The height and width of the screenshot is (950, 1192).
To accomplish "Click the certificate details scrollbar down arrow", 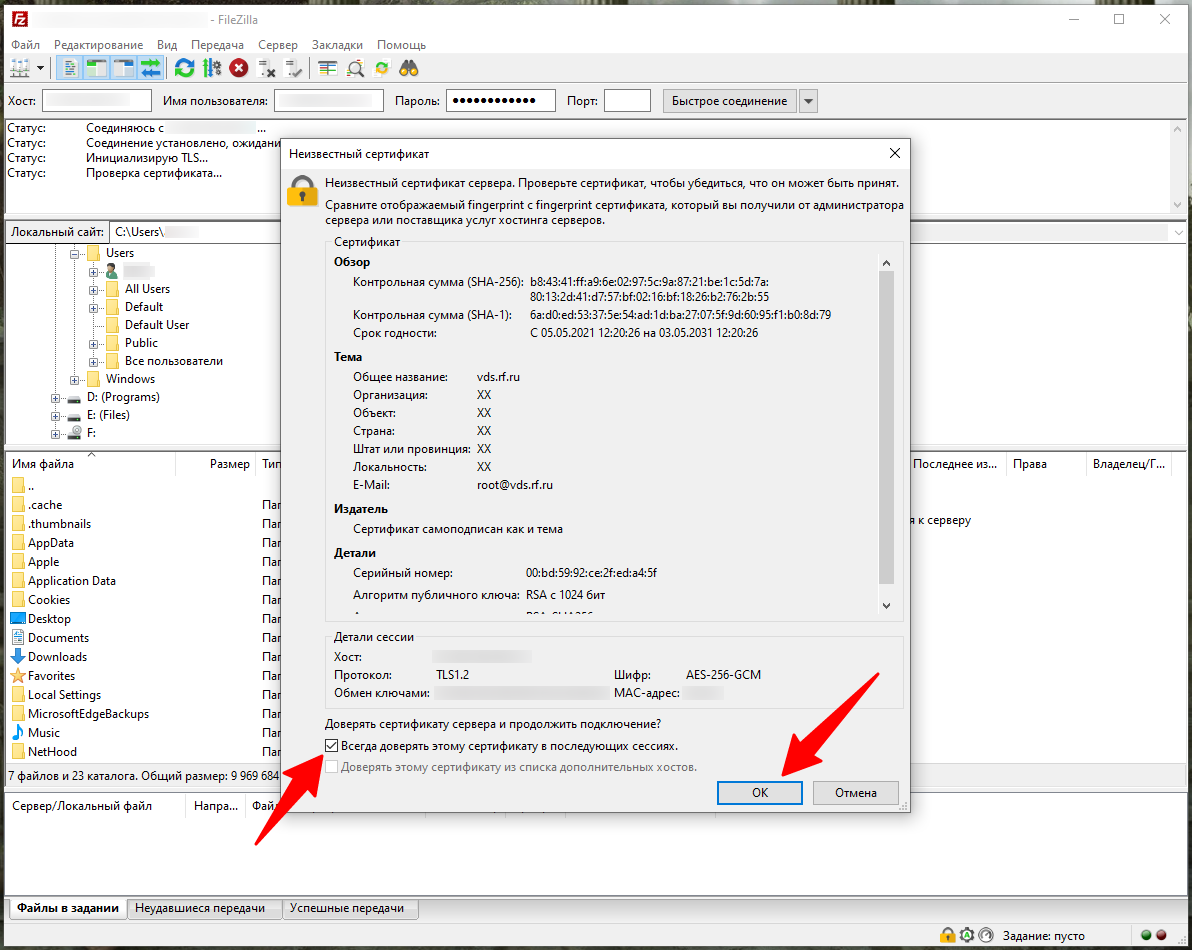I will 886,606.
